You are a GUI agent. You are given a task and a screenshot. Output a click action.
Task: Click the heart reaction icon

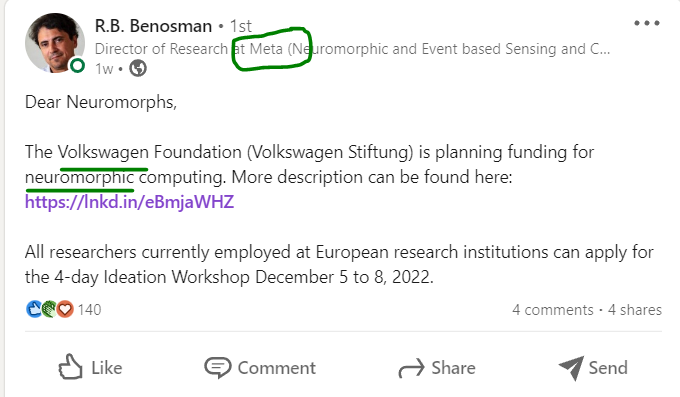click(65, 309)
